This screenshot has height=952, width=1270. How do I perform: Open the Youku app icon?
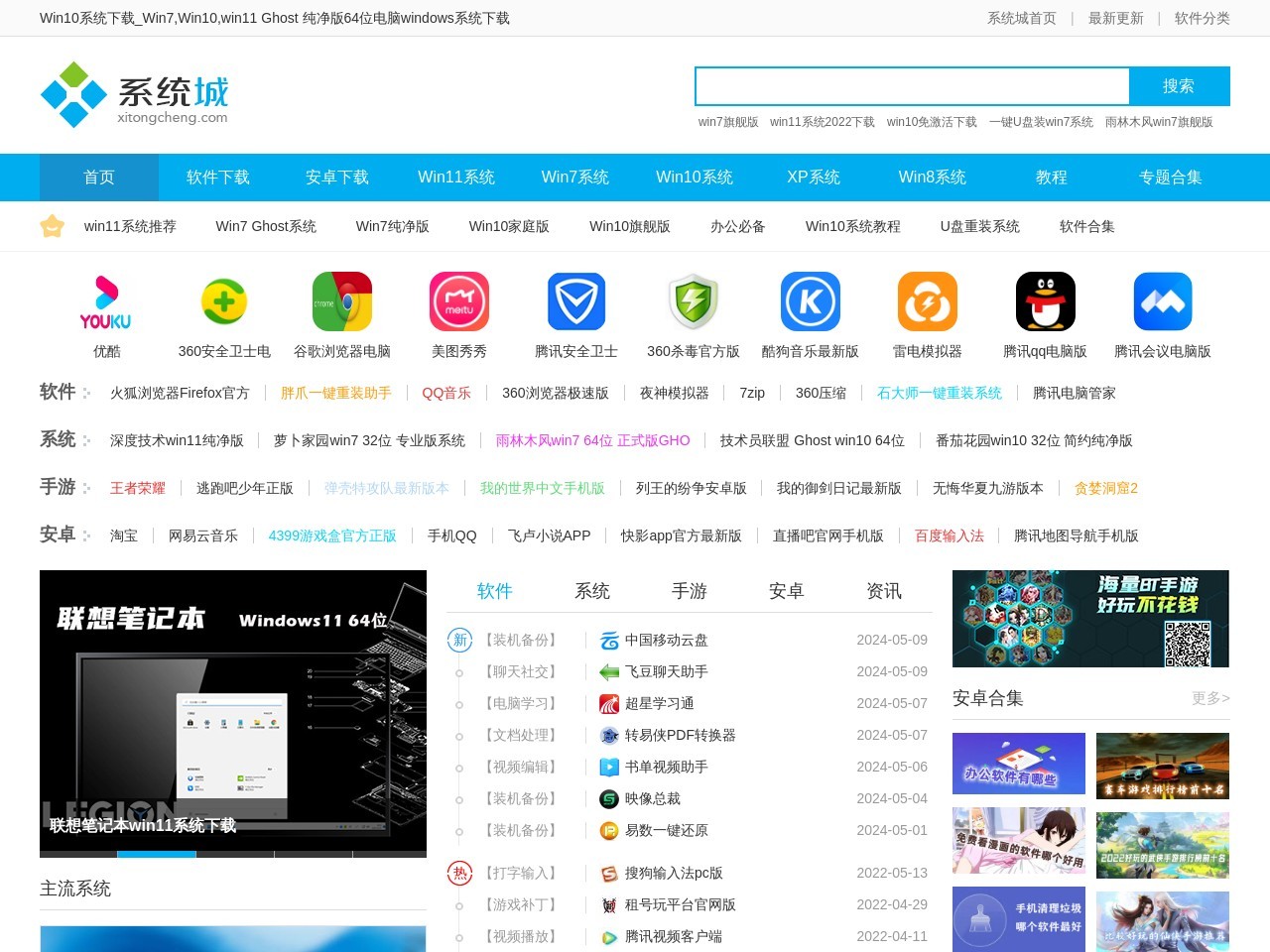coord(106,301)
